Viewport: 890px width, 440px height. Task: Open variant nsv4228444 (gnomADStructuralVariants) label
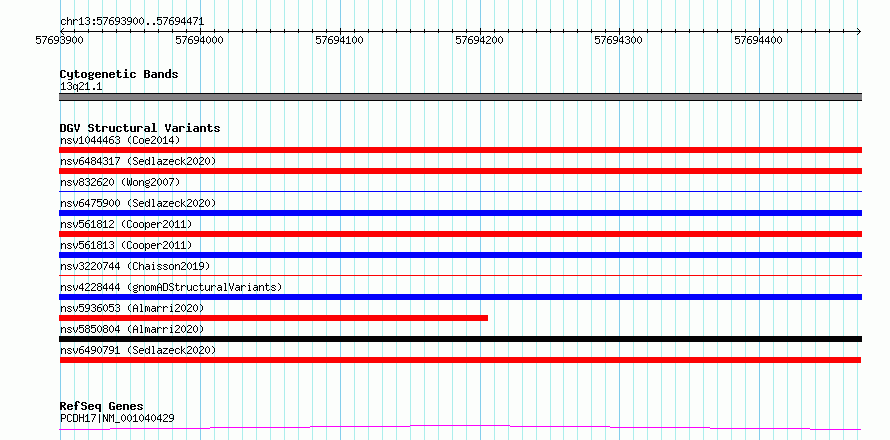(171, 287)
